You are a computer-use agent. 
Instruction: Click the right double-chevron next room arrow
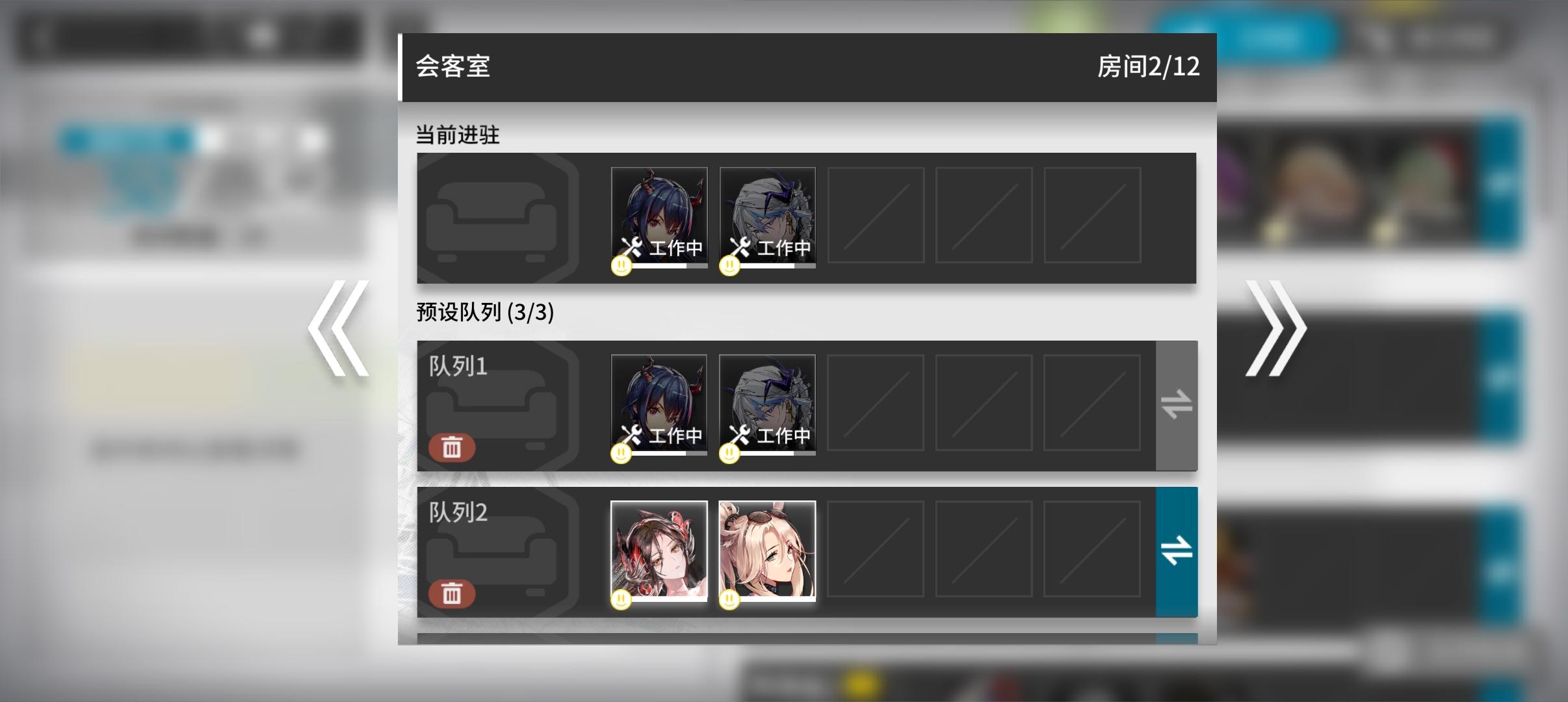tap(1275, 328)
